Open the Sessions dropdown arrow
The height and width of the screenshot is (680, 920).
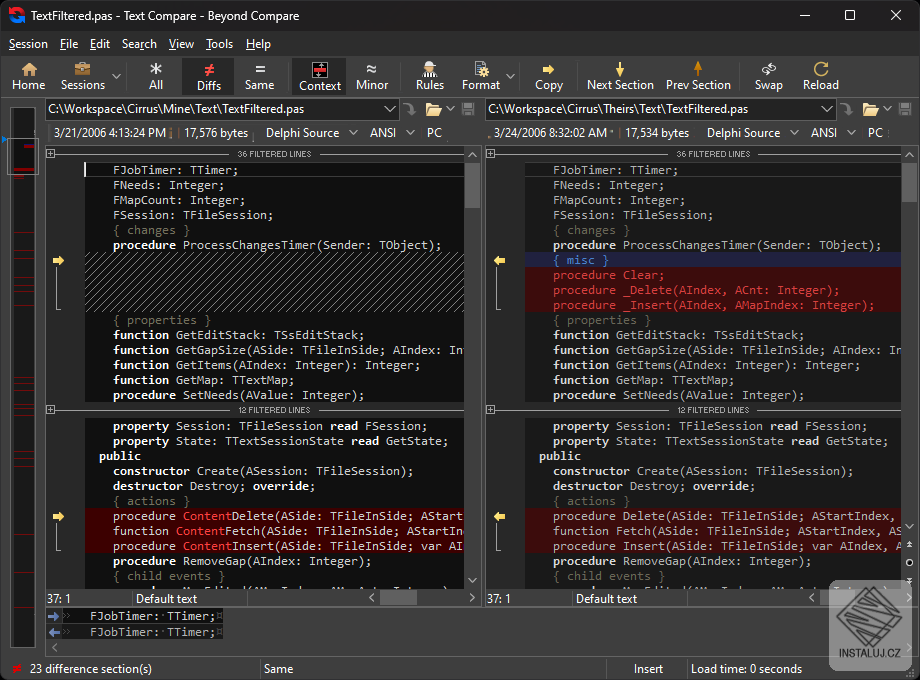117,77
